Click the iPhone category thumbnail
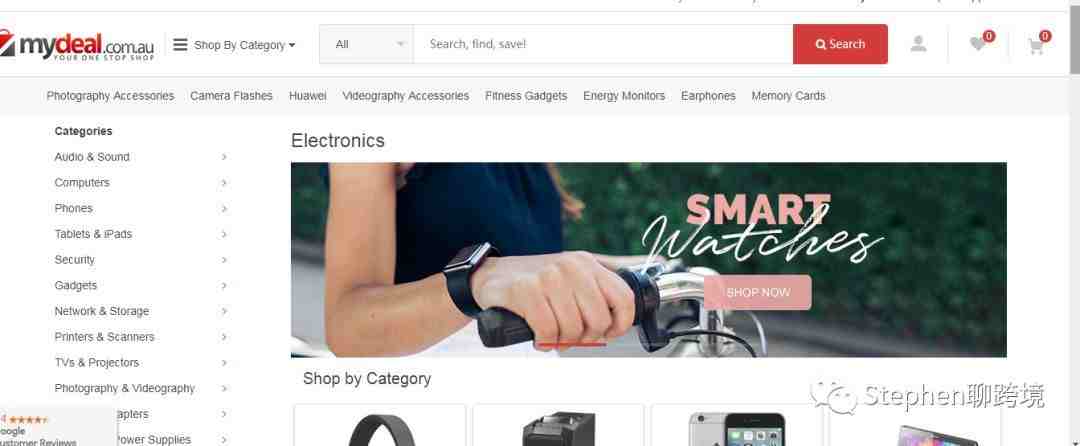The height and width of the screenshot is (446, 1080). click(736, 425)
